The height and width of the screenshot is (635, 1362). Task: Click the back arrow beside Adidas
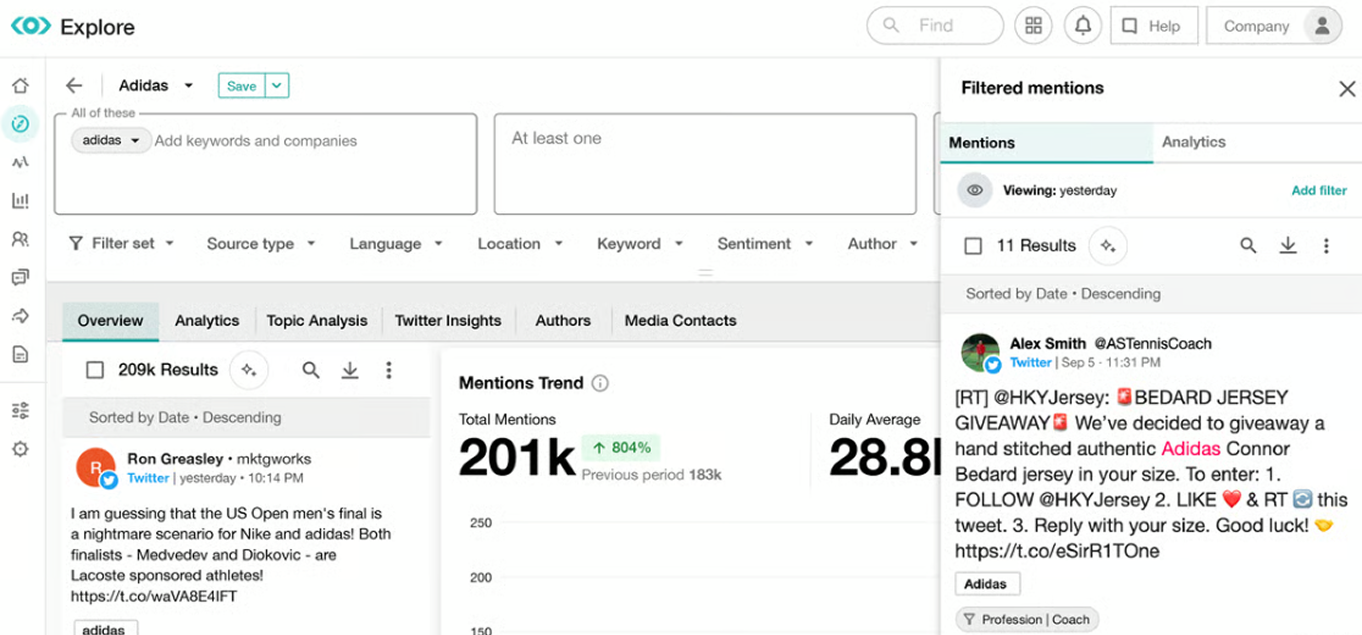coord(74,86)
